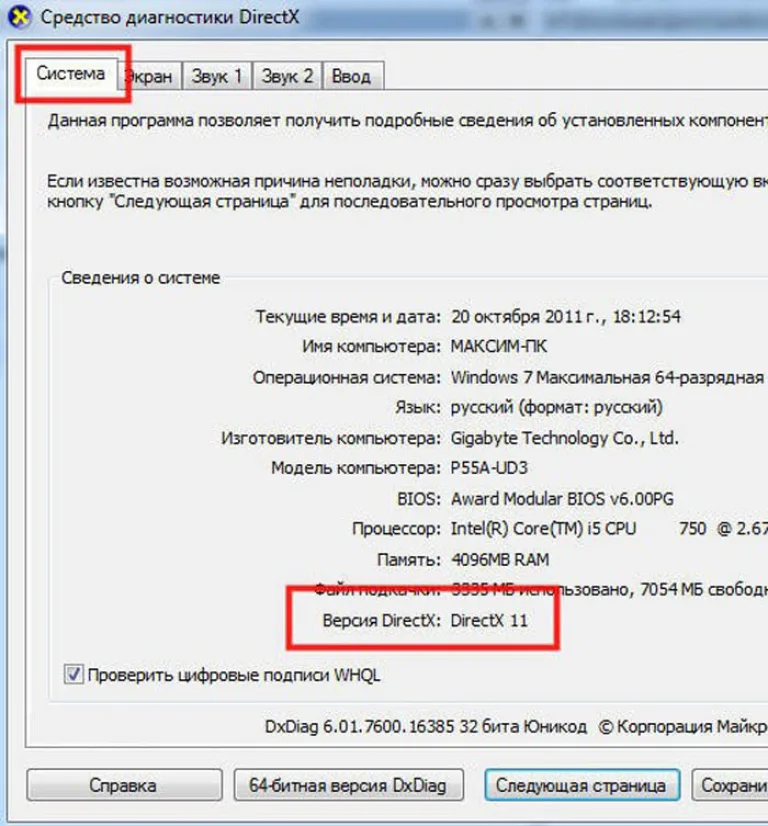Click the Имя компьютера label
Viewport: 768px width, 826px height.
(371, 347)
